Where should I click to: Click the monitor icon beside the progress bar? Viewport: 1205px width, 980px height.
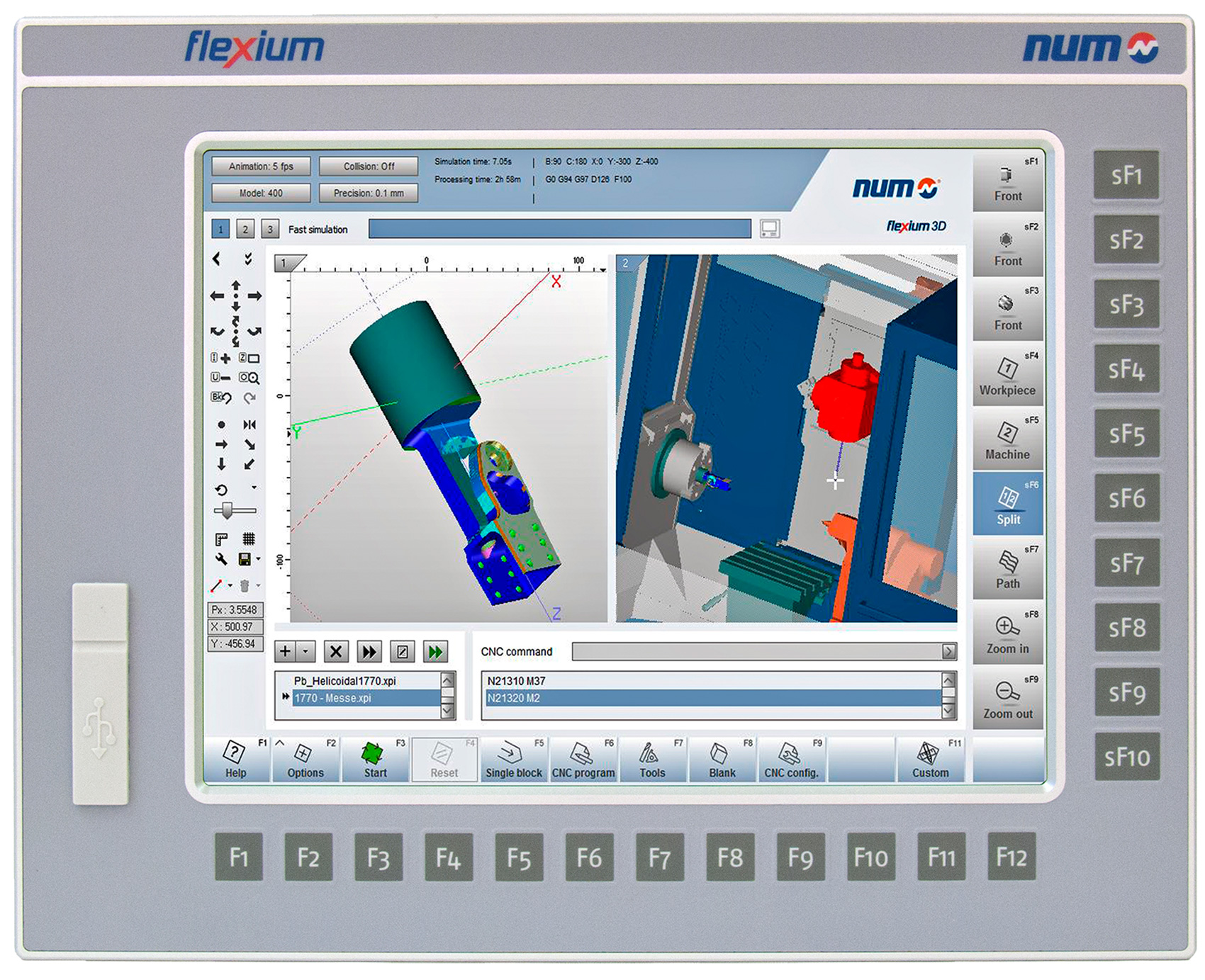click(770, 229)
